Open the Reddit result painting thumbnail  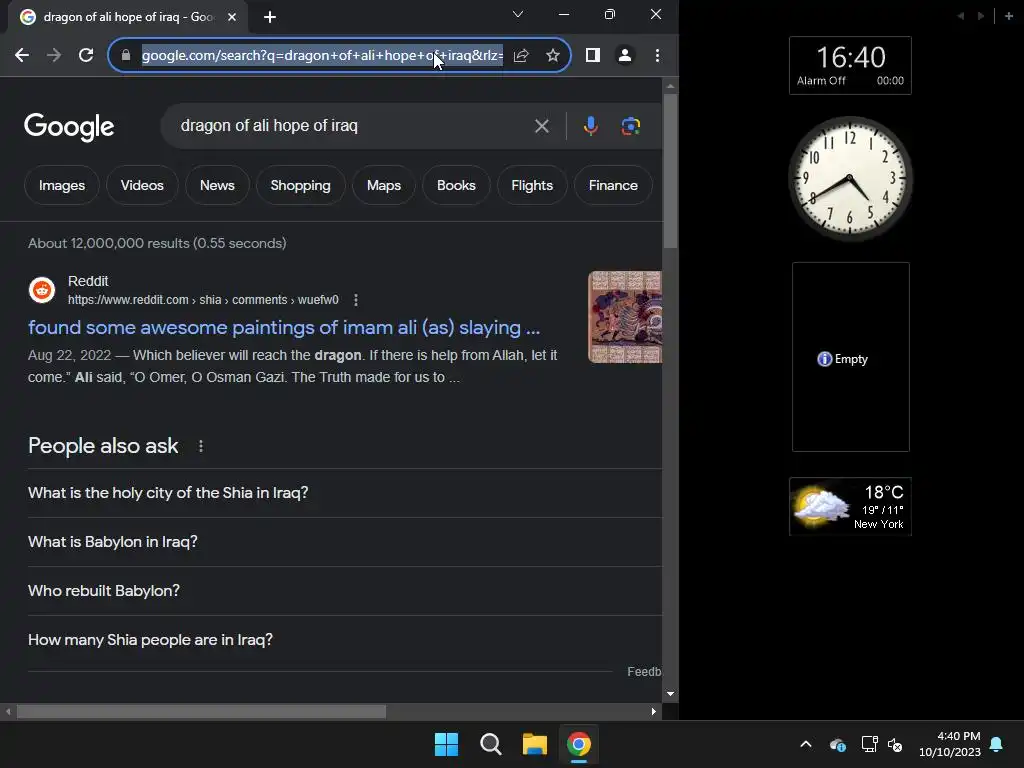[x=625, y=317]
